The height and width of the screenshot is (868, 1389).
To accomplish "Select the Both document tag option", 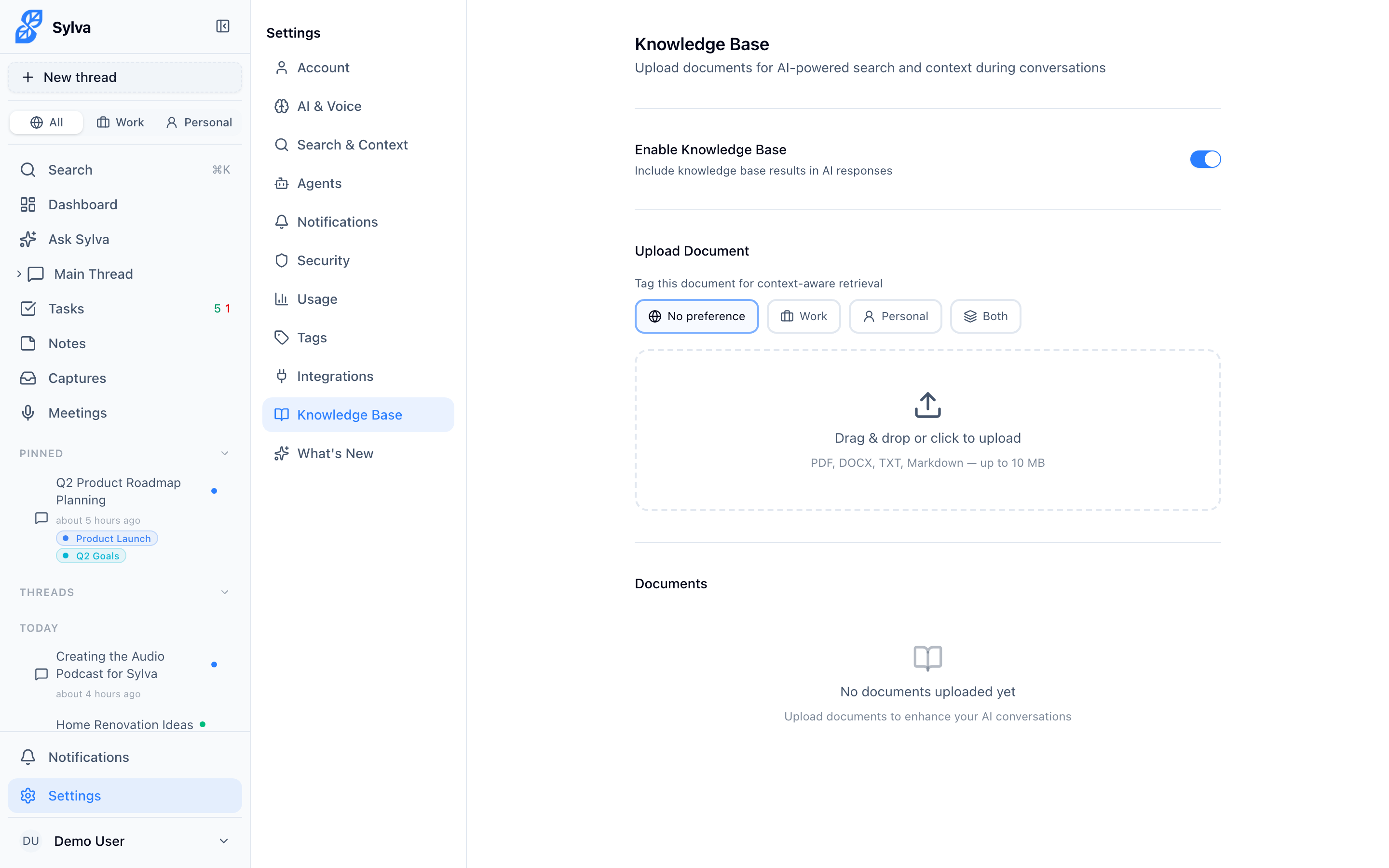I will (985, 316).
